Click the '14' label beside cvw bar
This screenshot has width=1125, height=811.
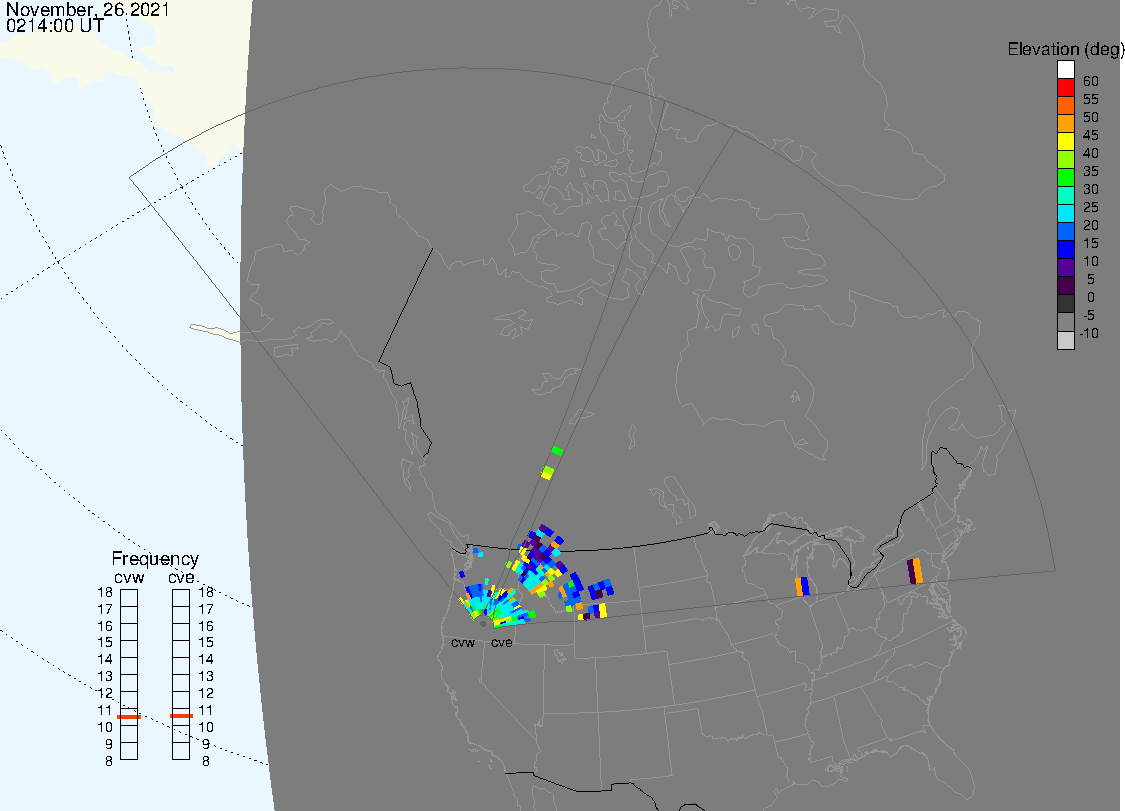click(x=105, y=659)
